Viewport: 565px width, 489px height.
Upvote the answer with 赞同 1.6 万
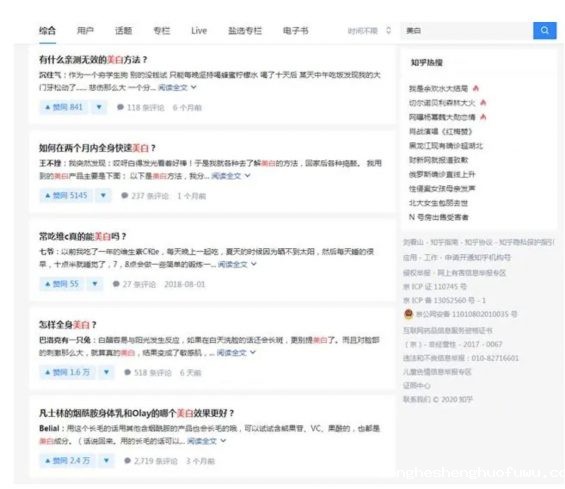[67, 372]
